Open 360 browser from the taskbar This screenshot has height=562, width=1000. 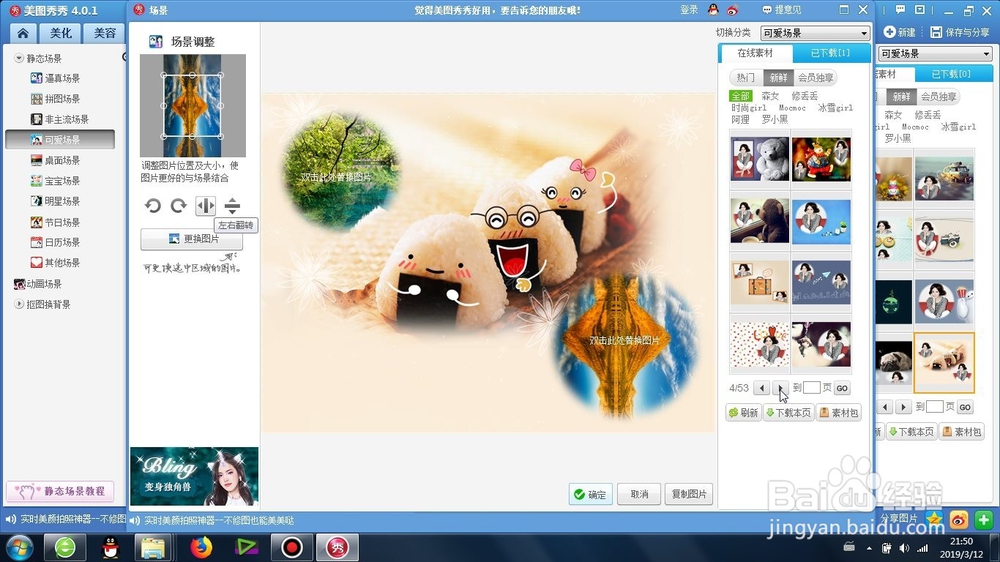click(64, 547)
